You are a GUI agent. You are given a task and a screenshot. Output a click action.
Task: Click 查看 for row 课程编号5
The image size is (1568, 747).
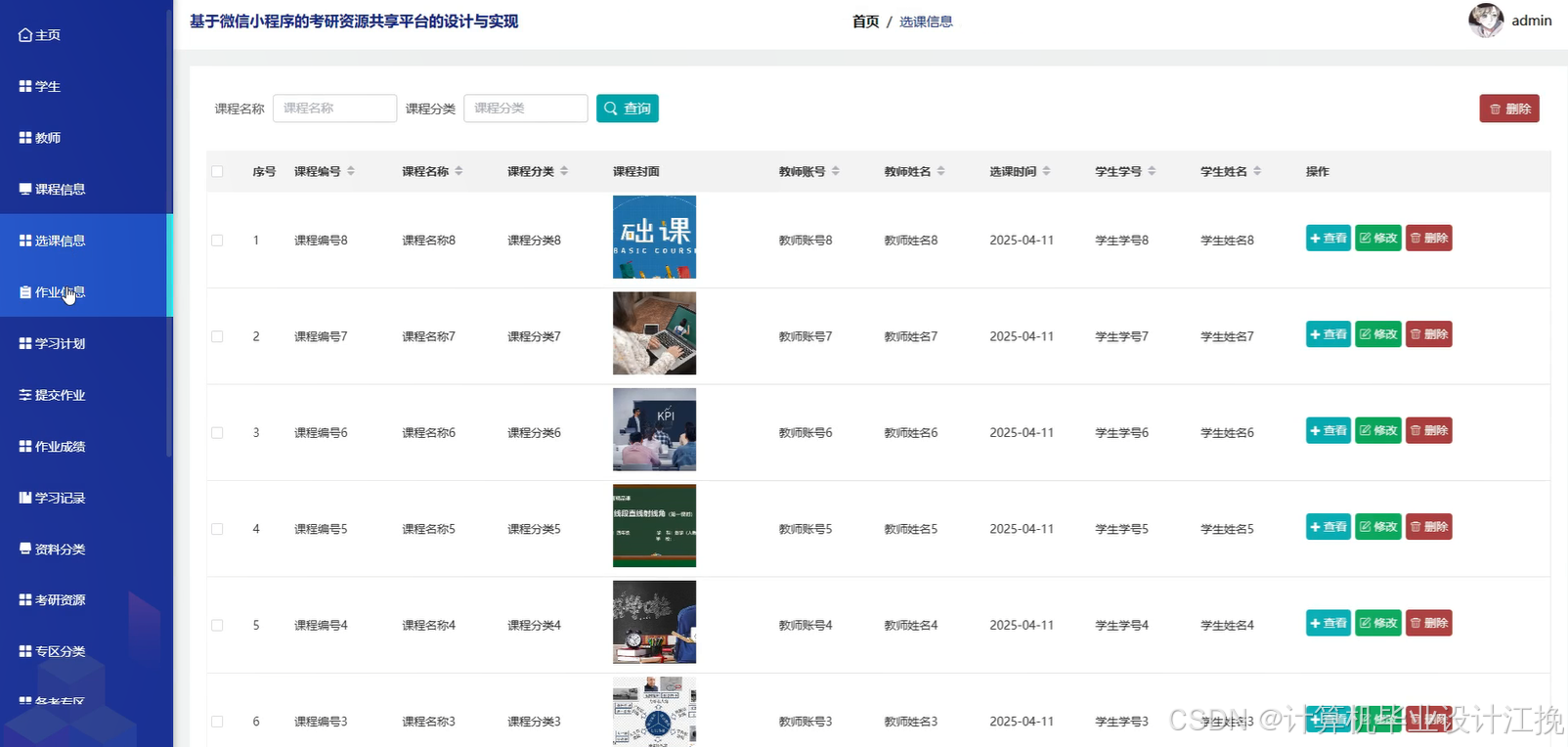pyautogui.click(x=1328, y=527)
